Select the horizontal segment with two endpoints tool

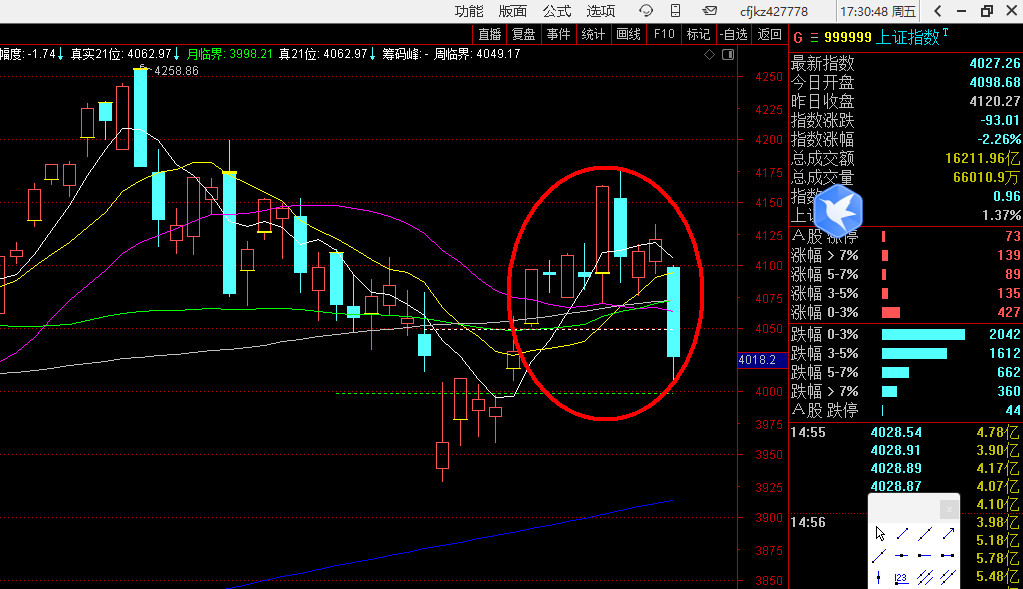pos(948,556)
